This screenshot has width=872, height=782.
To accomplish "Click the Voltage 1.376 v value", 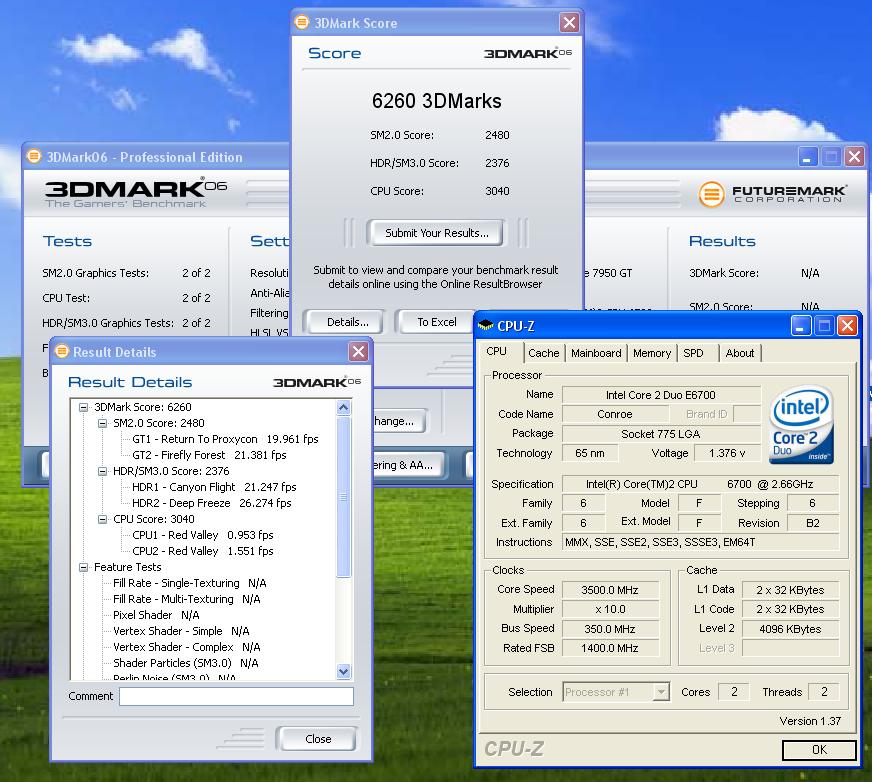I will tap(727, 453).
